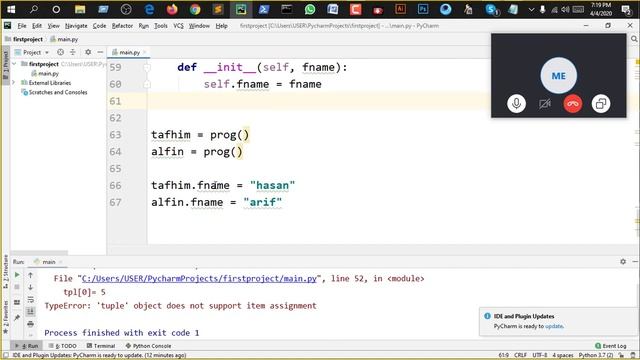Image resolution: width=640 pixels, height=360 pixels.
Task: Click the ME avatar in call overlay
Action: coord(558,76)
